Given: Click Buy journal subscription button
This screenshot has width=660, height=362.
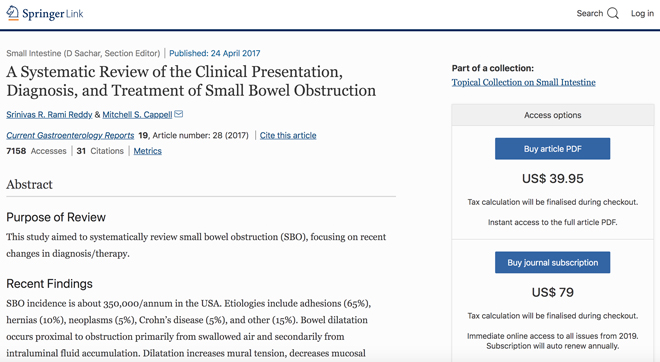Looking at the screenshot, I should [x=552, y=262].
